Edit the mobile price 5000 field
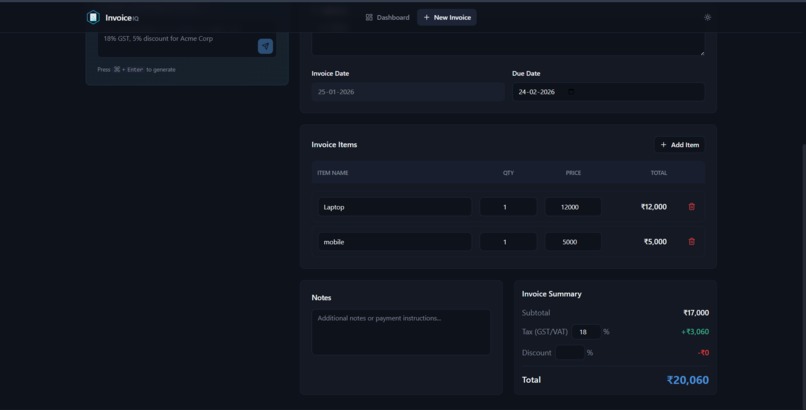 pyautogui.click(x=573, y=242)
